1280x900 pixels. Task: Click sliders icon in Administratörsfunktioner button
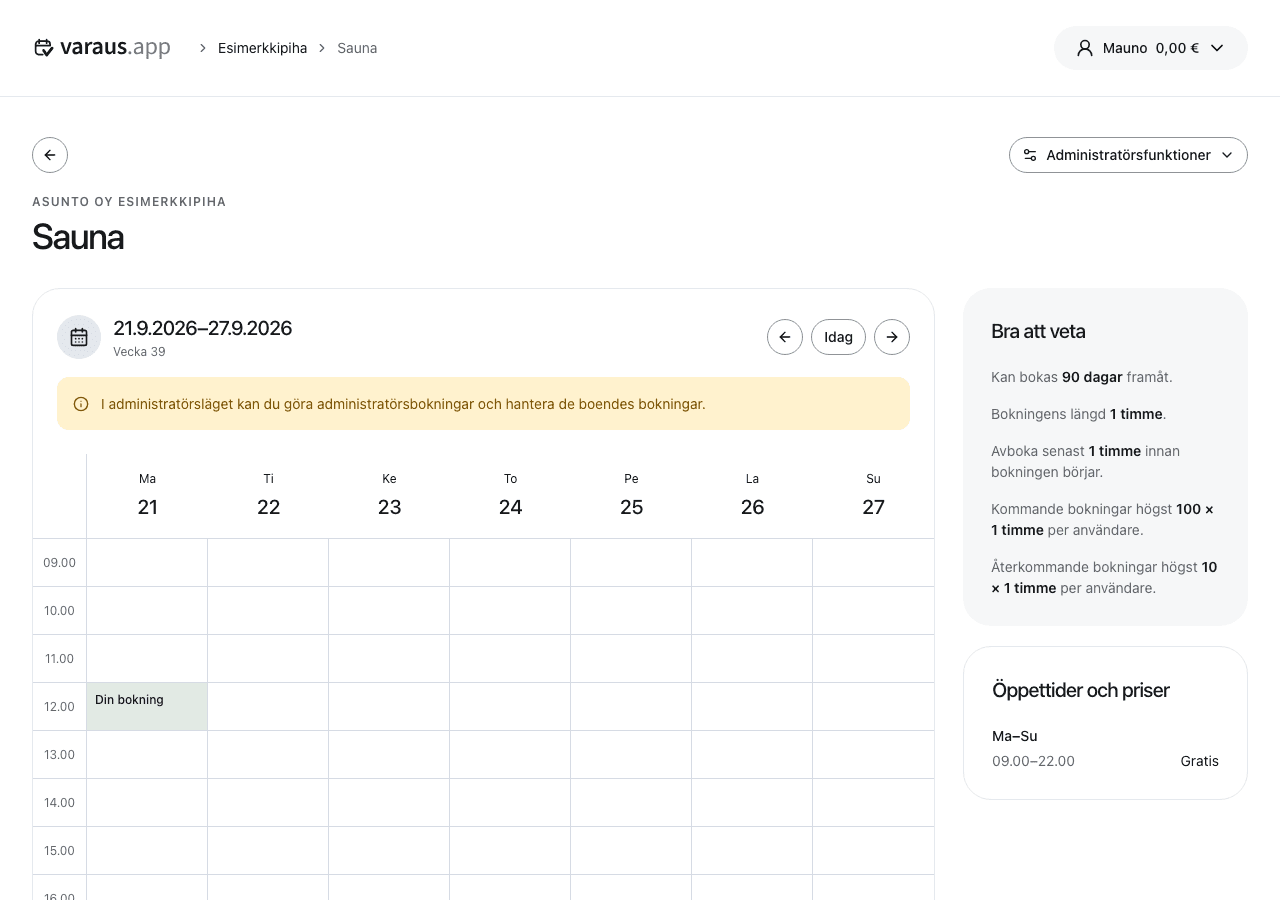tap(1030, 155)
